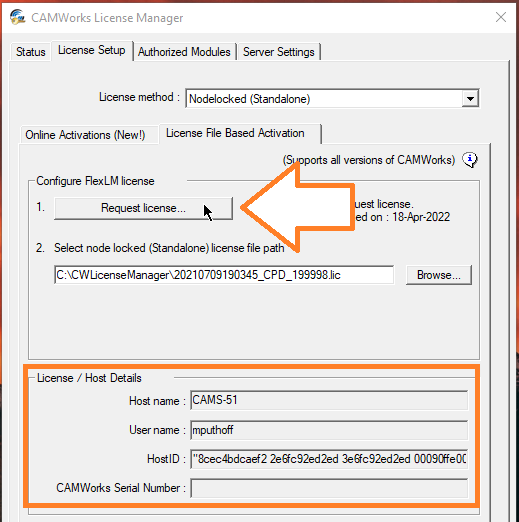Switch to Online Activations (New!) tab
This screenshot has height=522, width=519.
85,135
